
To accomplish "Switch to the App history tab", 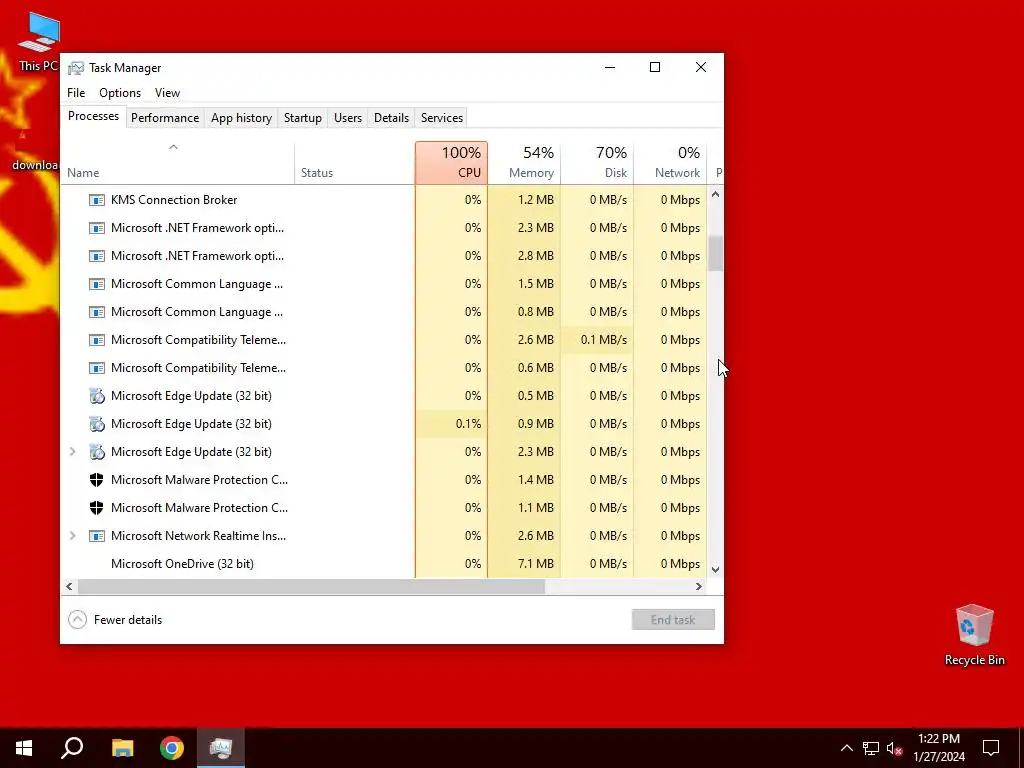I will pyautogui.click(x=241, y=118).
